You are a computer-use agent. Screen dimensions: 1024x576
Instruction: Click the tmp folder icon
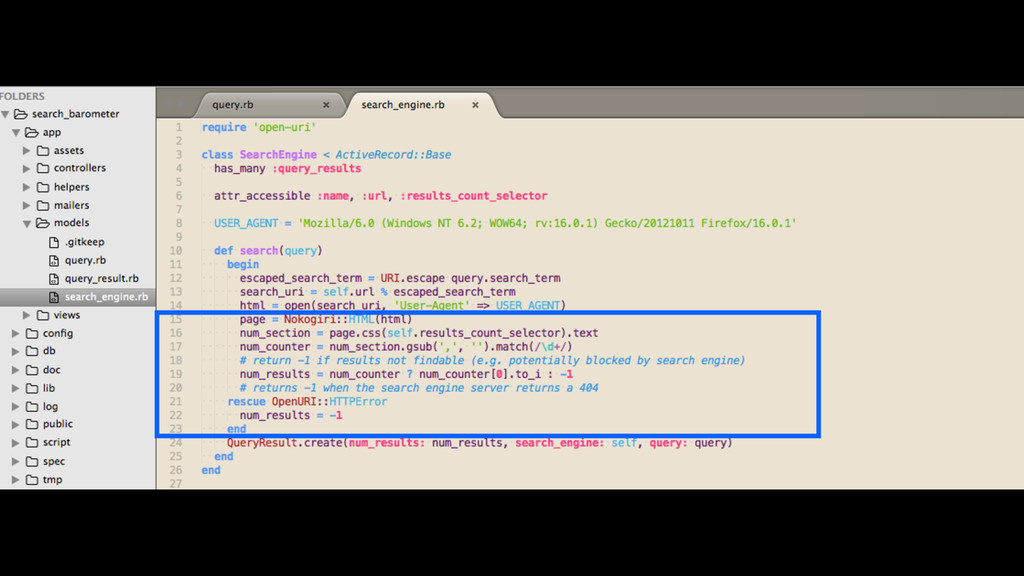click(32, 479)
